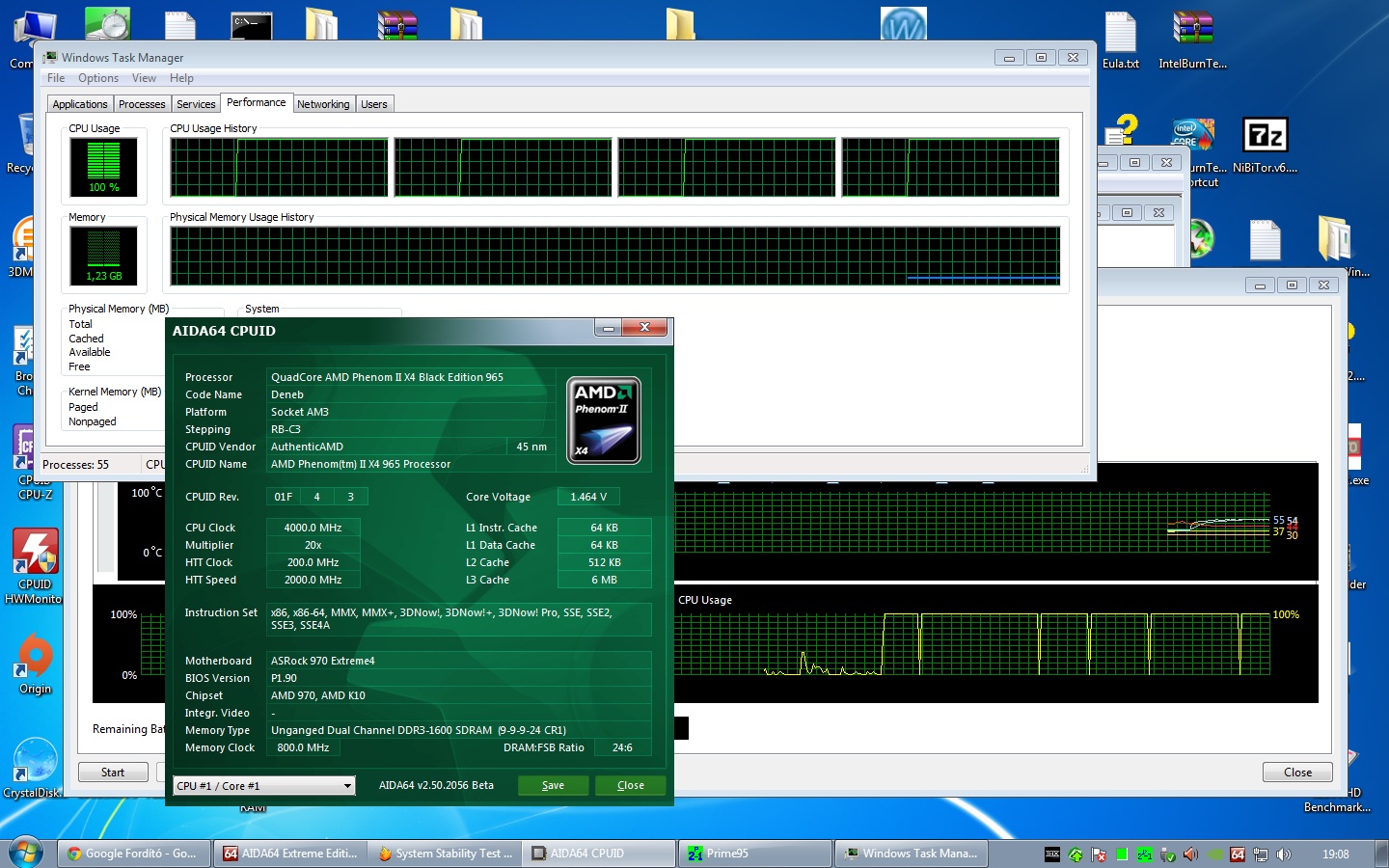Click Close in the System Stability Test window
Viewport: 1389px width, 868px height.
click(x=1297, y=773)
